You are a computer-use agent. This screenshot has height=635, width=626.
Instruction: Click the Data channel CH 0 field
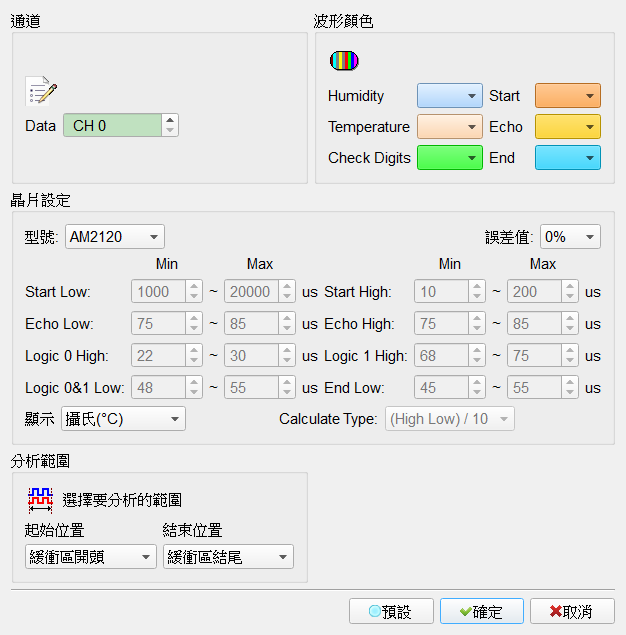point(112,126)
